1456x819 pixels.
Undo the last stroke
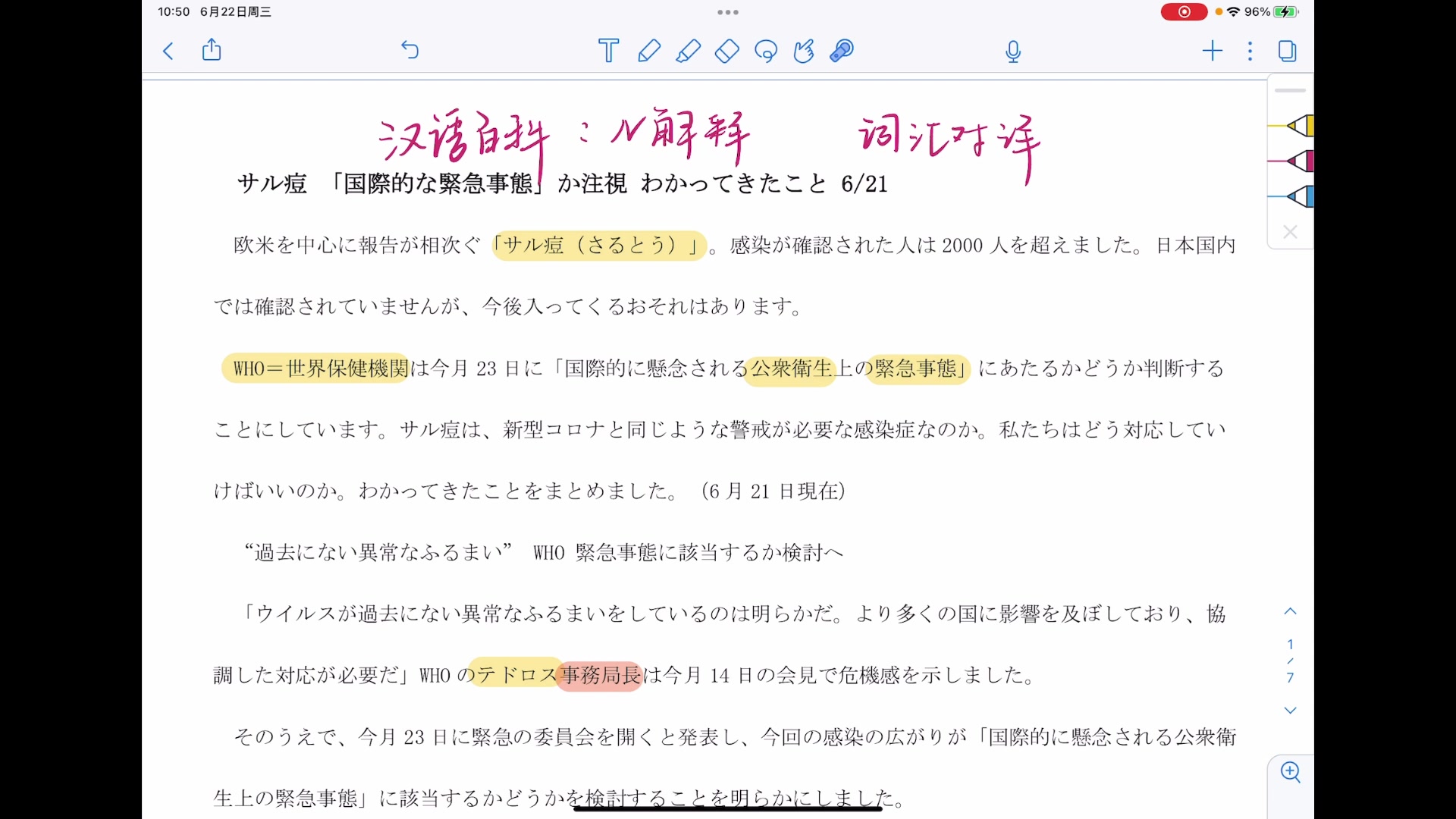click(409, 50)
